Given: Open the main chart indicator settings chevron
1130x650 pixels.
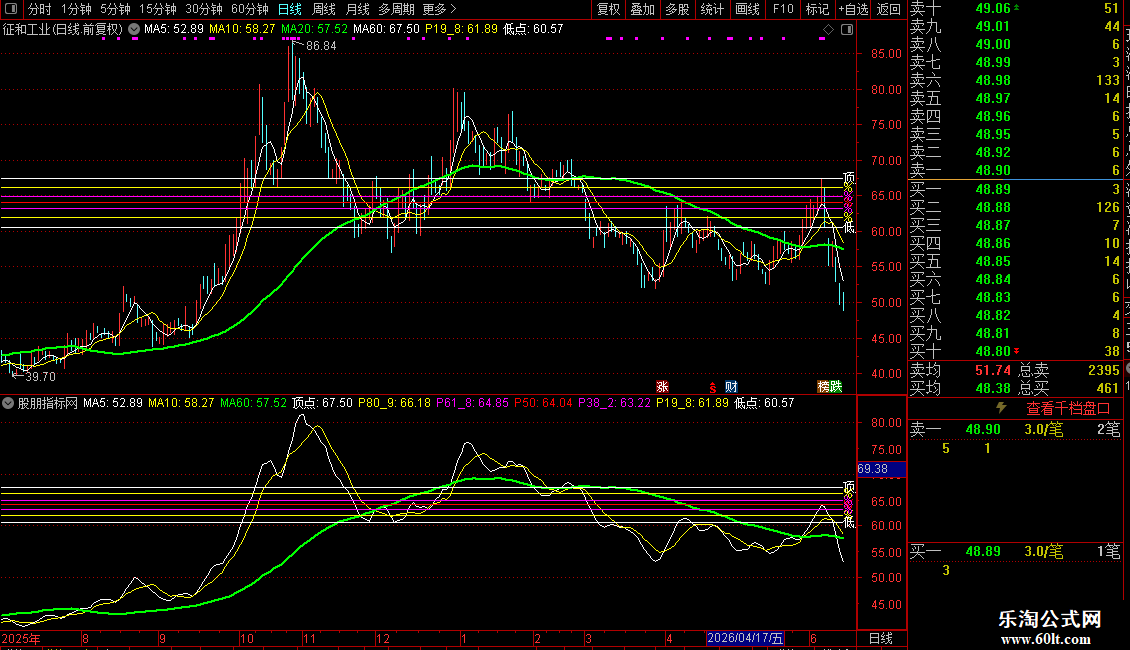Looking at the screenshot, I should [134, 29].
